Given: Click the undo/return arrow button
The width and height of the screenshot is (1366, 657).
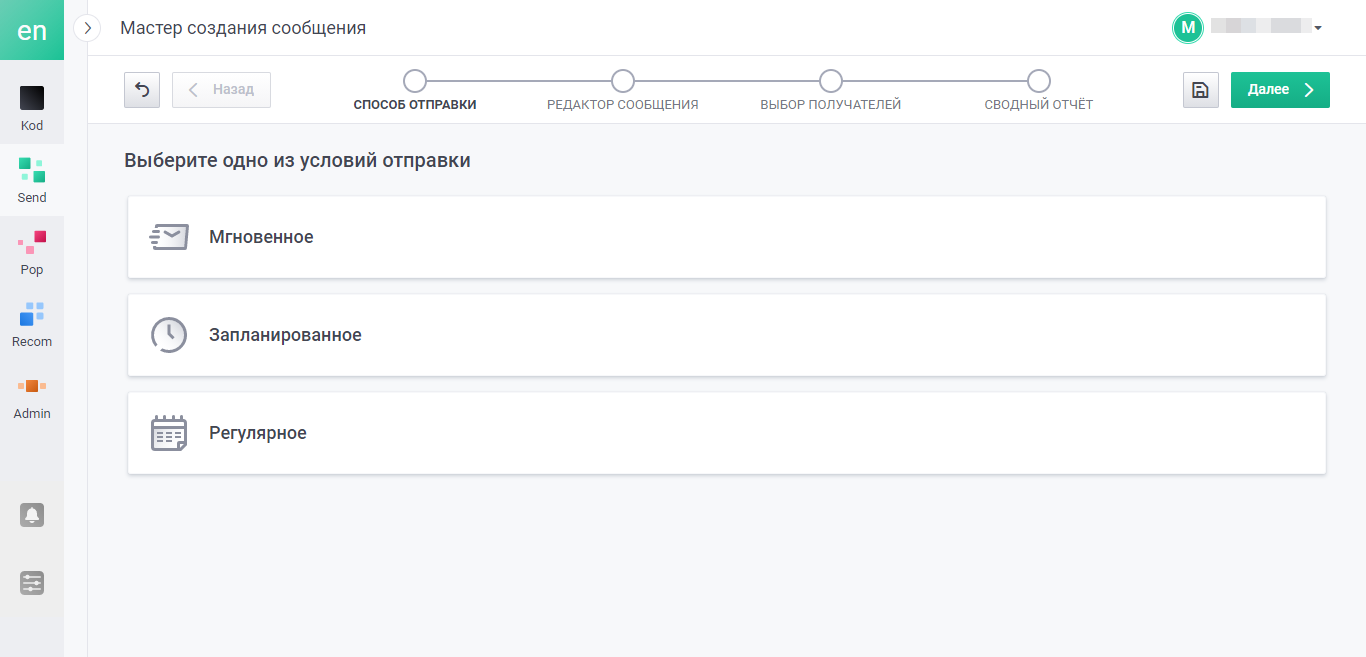Looking at the screenshot, I should pos(142,90).
